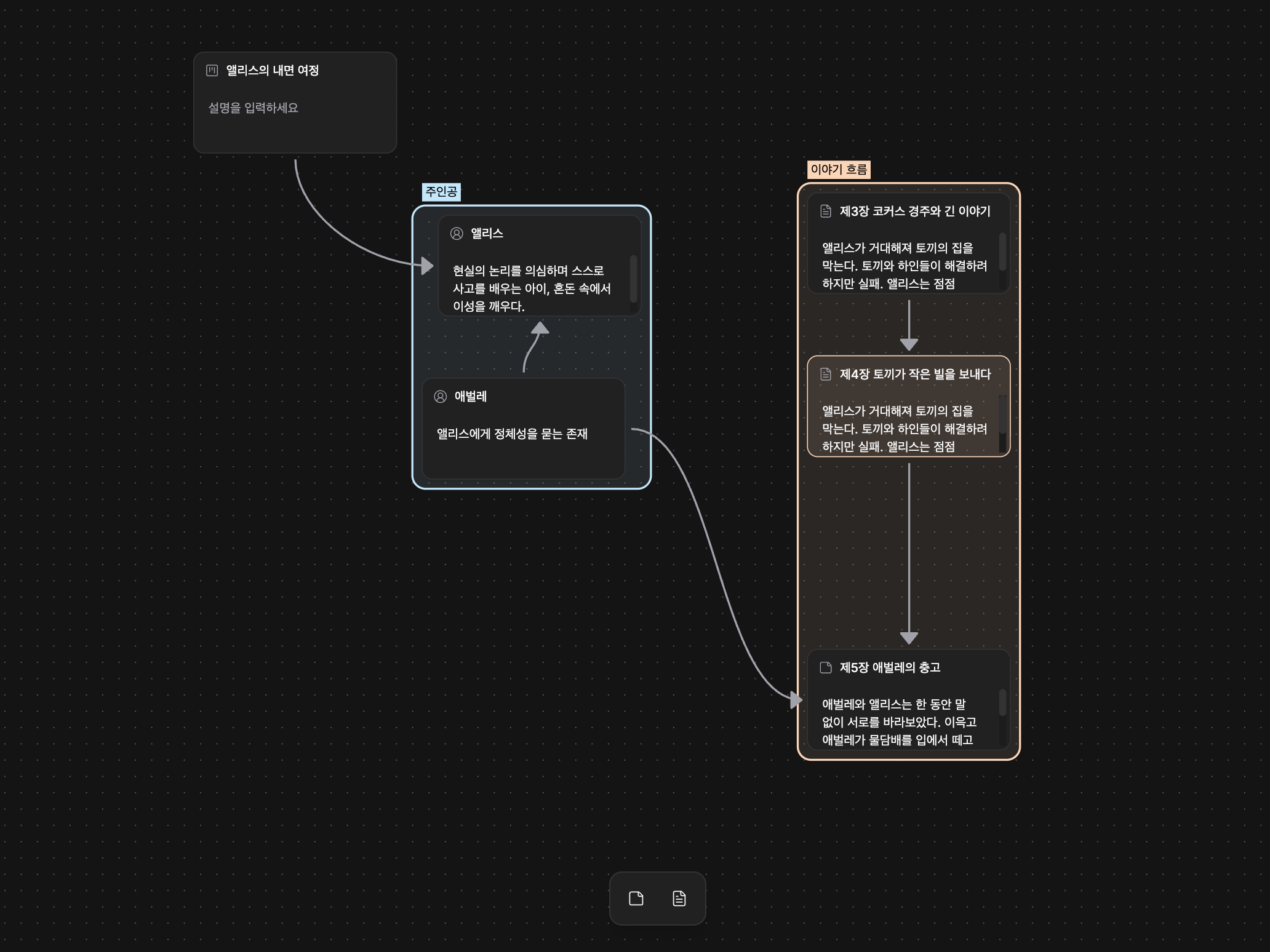Viewport: 1270px width, 952px height.
Task: Click the person icon next to 애벌레
Action: [441, 397]
